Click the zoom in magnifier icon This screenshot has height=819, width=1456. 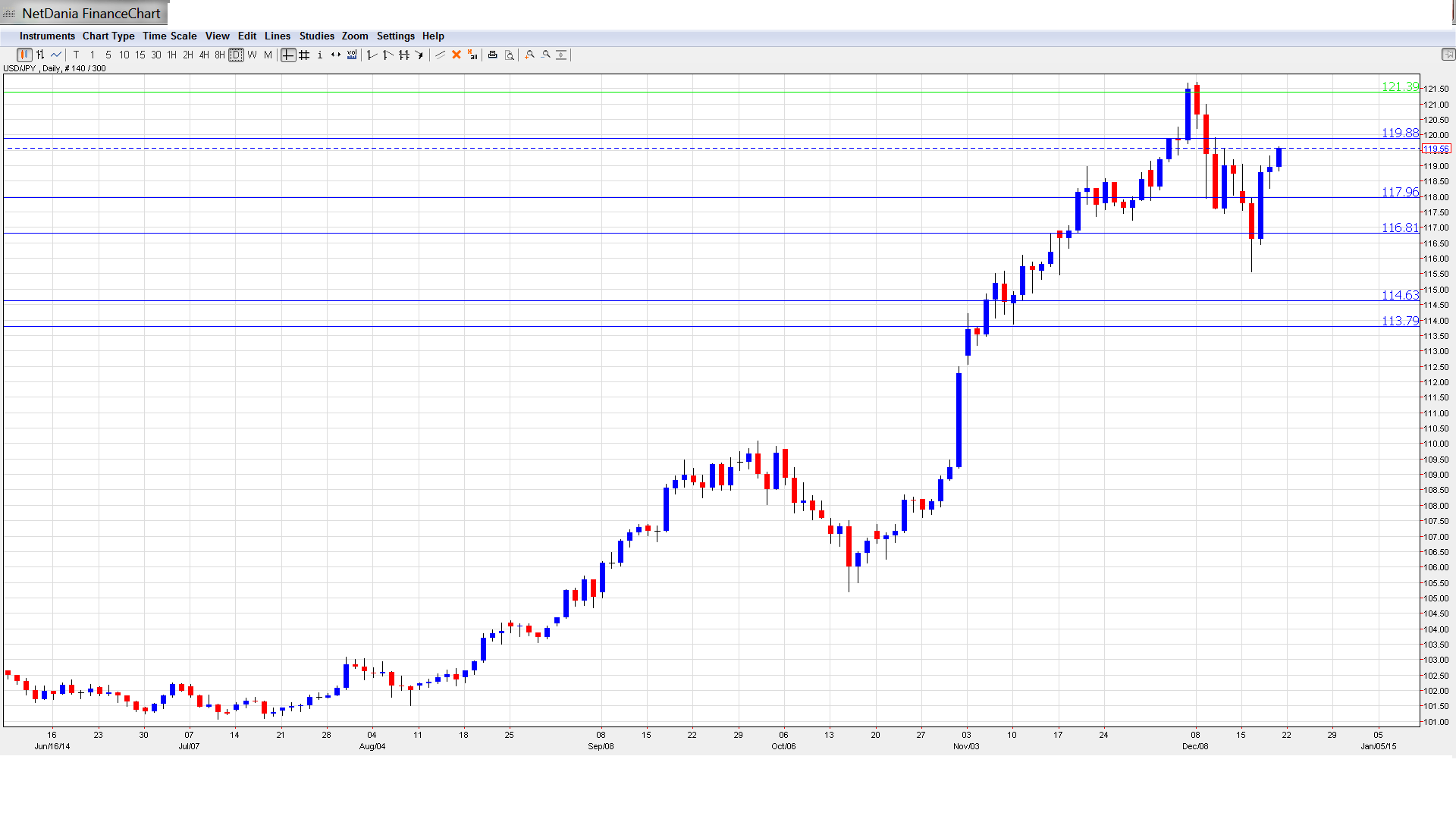tap(530, 55)
